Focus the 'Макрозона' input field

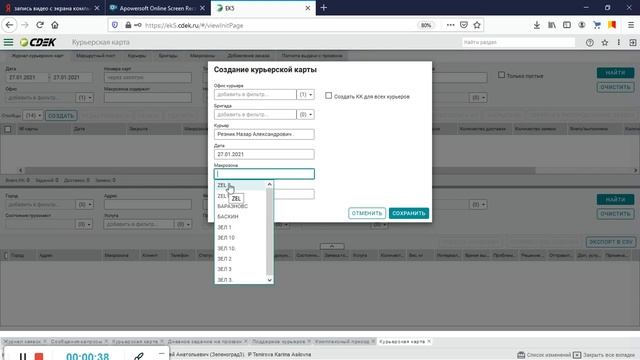264,174
